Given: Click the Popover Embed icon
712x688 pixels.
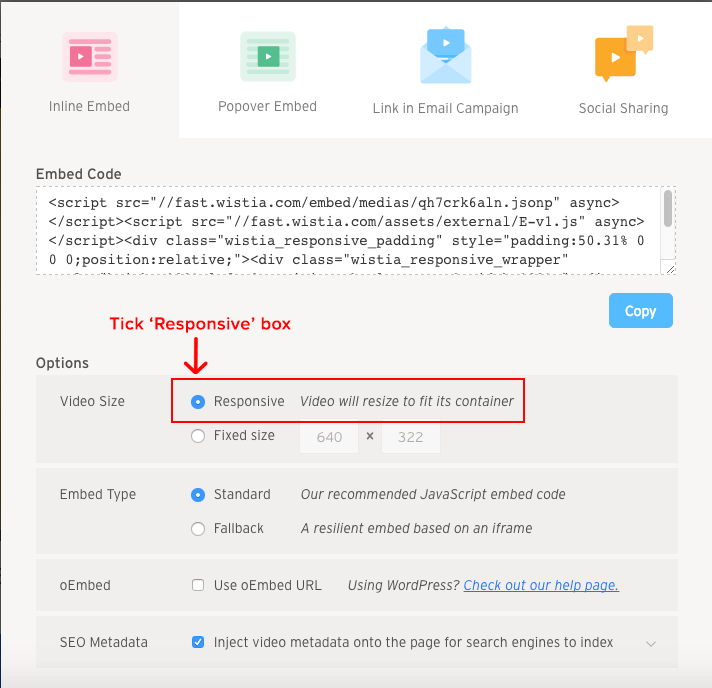Looking at the screenshot, I should coord(267,56).
